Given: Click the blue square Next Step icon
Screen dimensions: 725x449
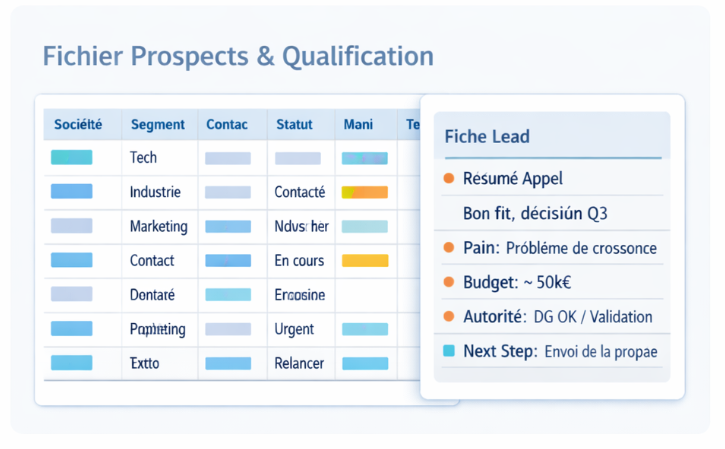Looking at the screenshot, I should 448,351.
